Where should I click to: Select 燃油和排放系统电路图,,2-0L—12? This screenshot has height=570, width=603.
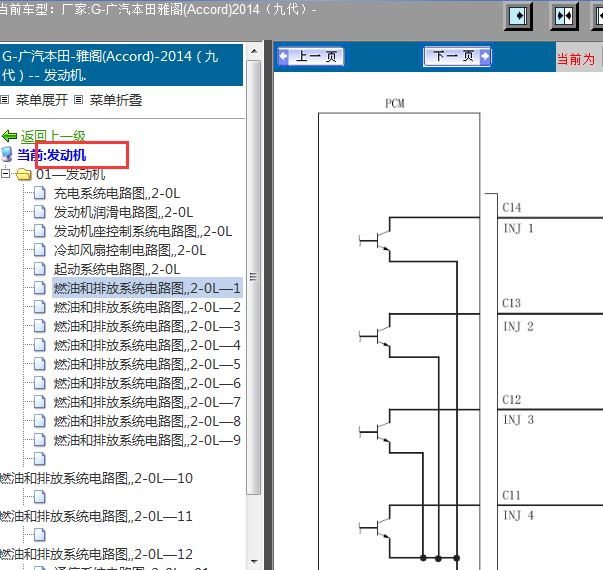pyautogui.click(x=96, y=554)
